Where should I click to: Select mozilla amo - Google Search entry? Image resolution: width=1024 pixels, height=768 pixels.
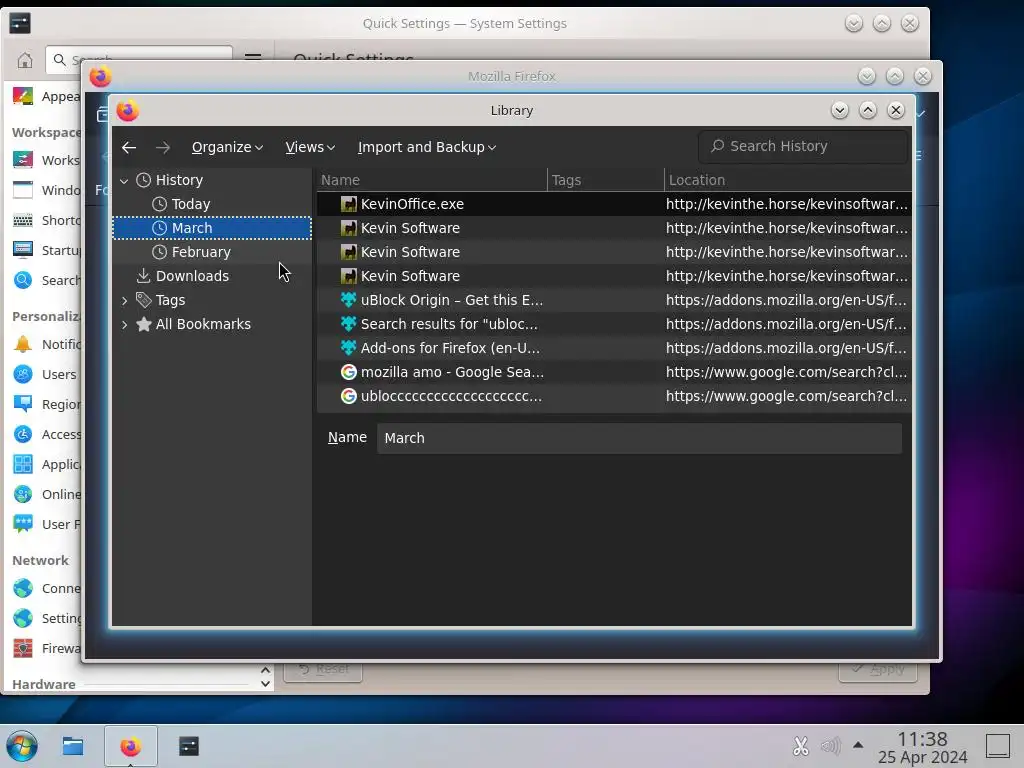[x=614, y=372]
